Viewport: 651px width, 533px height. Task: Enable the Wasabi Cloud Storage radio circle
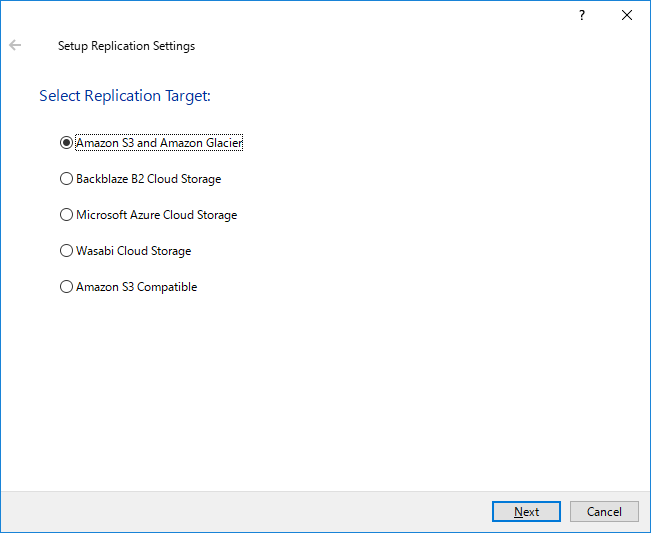[x=66, y=251]
